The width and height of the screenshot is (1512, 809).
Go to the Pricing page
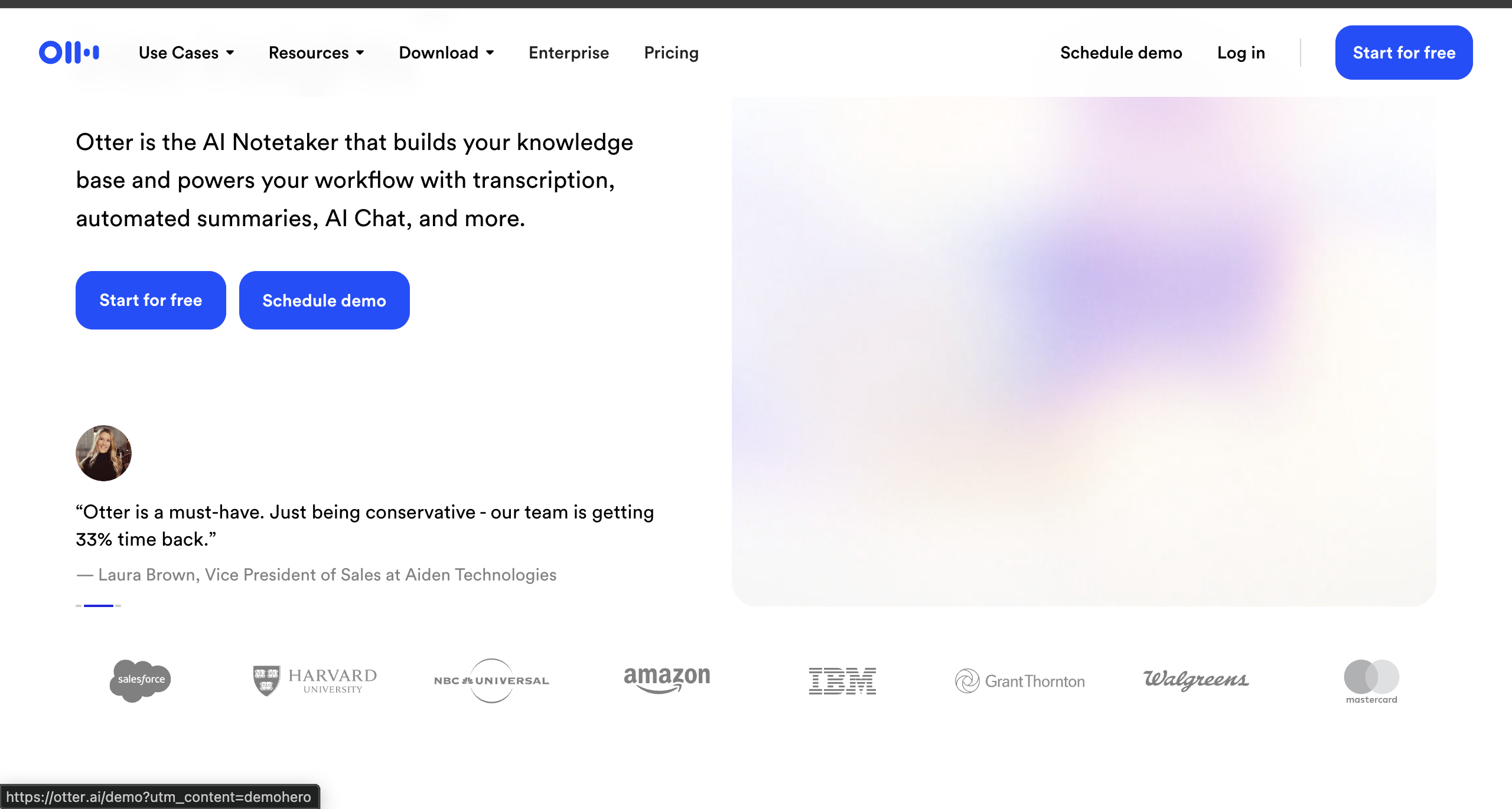click(671, 53)
